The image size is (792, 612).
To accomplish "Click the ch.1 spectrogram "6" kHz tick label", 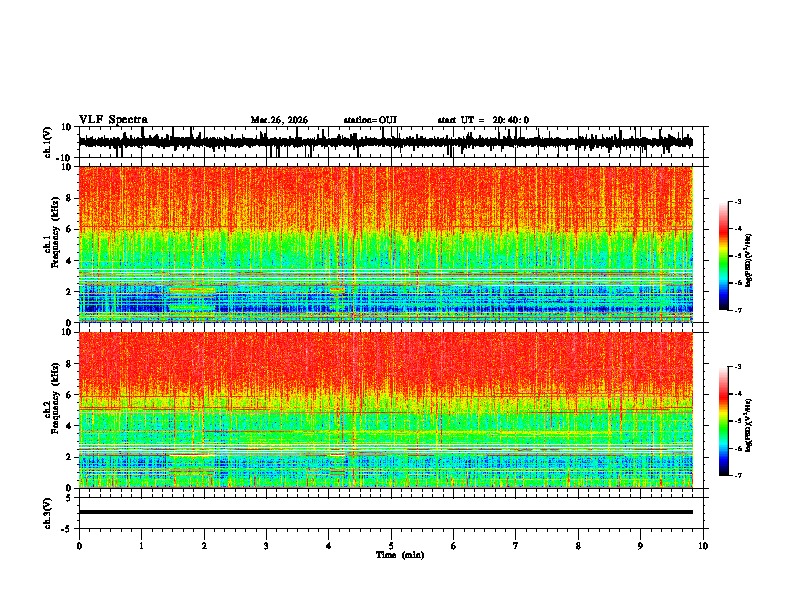I will pyautogui.click(x=69, y=229).
